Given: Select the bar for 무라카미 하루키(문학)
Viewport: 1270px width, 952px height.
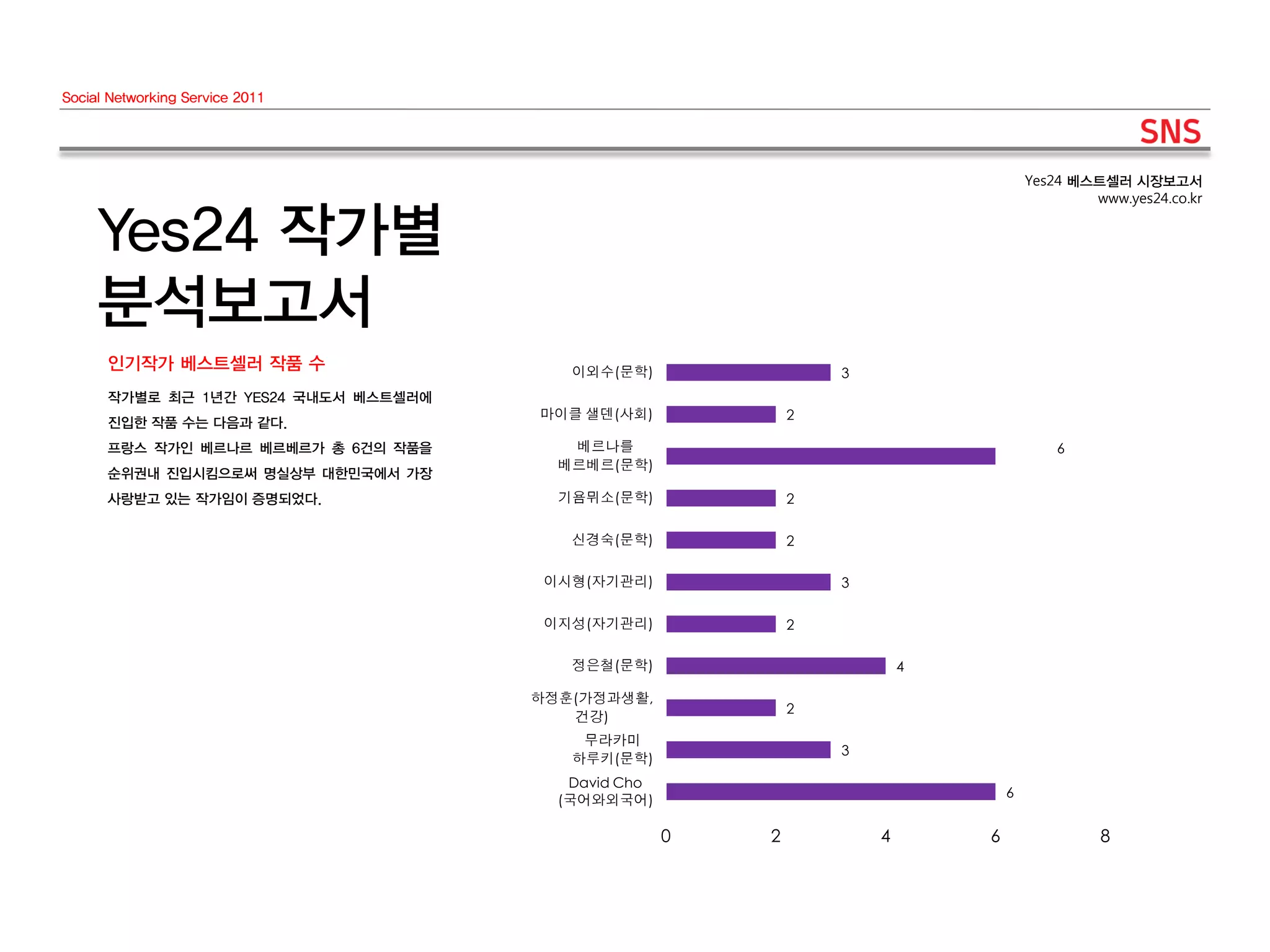Looking at the screenshot, I should [748, 750].
